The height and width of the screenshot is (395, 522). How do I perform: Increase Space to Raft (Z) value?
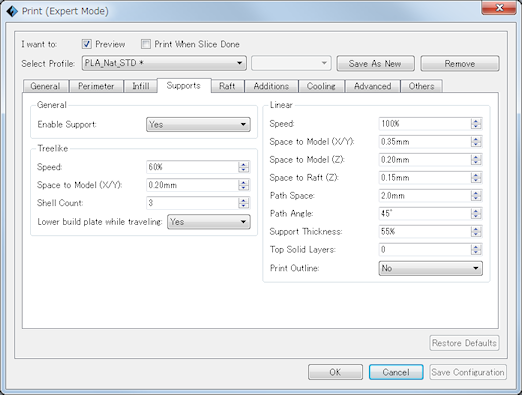476,175
